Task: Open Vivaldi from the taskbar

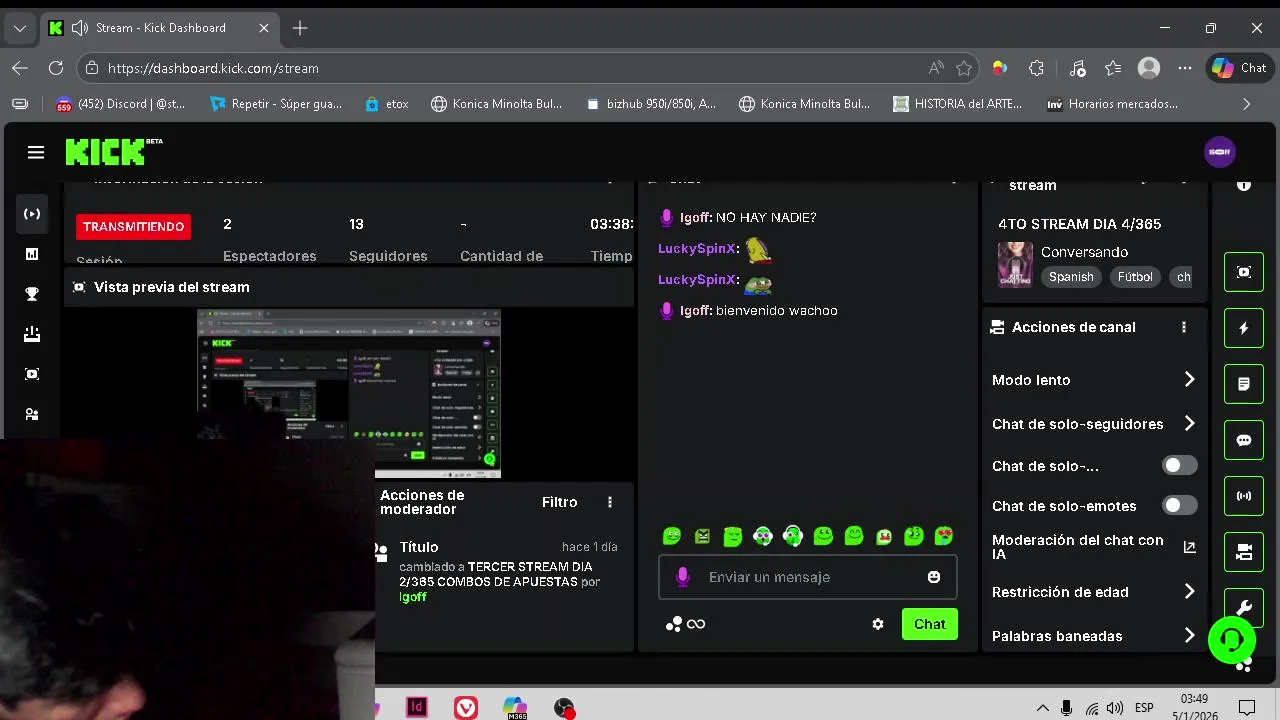Action: point(466,707)
